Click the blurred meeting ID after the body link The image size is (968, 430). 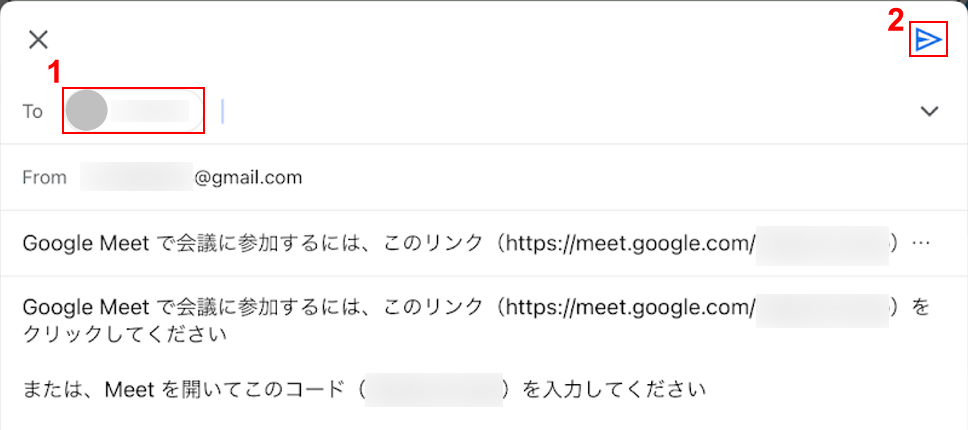822,308
